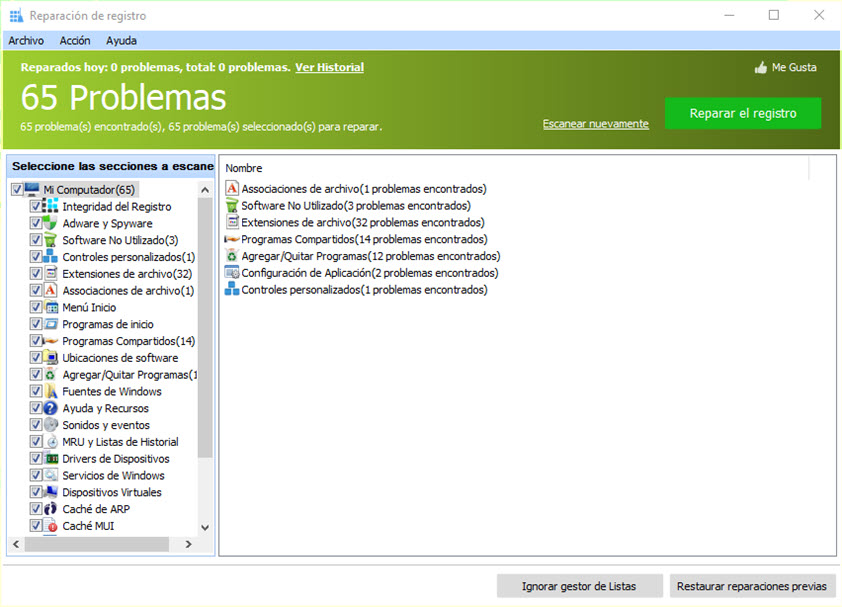This screenshot has width=842, height=607.
Task: Toggle Programas Compartidos checkbox
Action: [35, 341]
